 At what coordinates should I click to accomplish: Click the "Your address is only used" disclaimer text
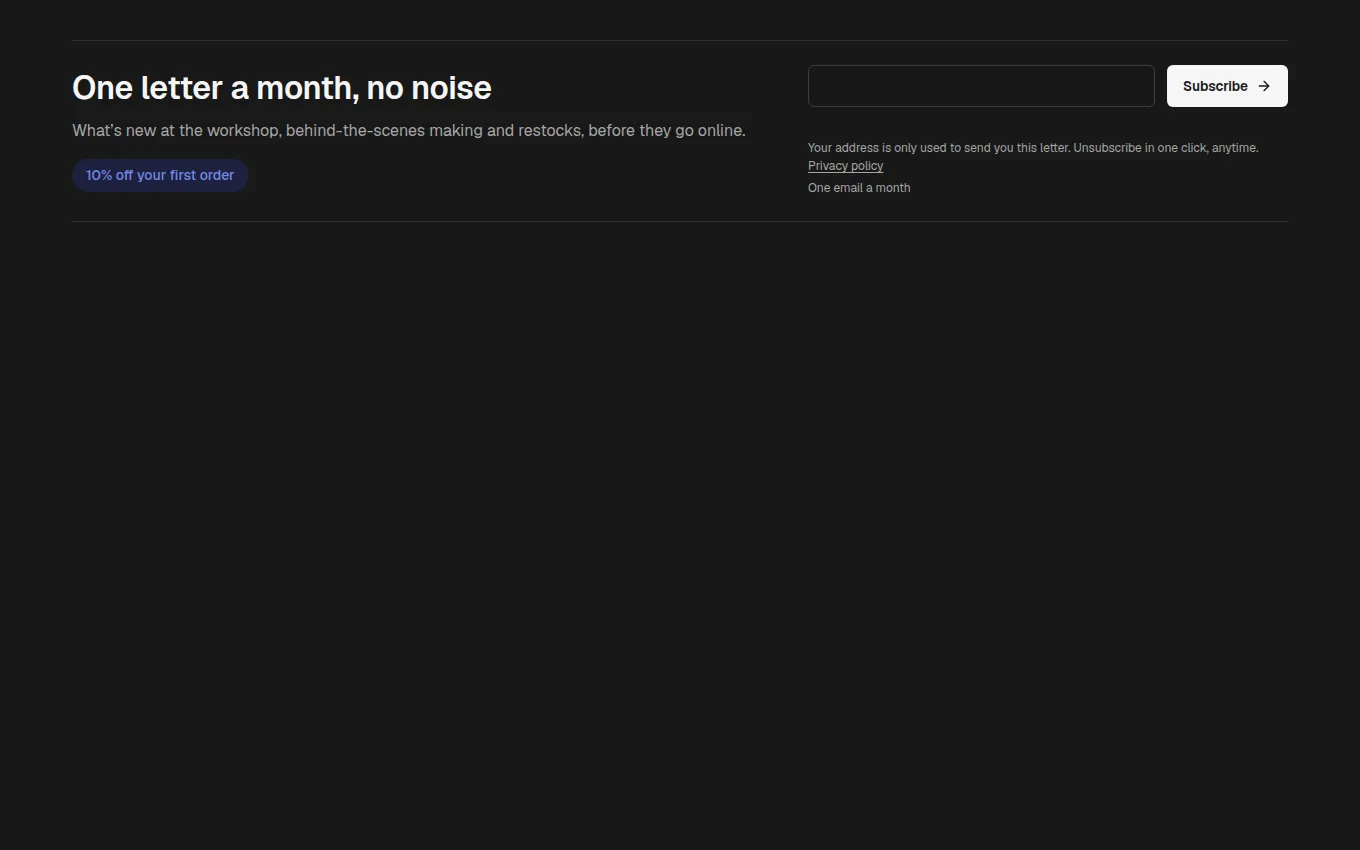click(1033, 148)
